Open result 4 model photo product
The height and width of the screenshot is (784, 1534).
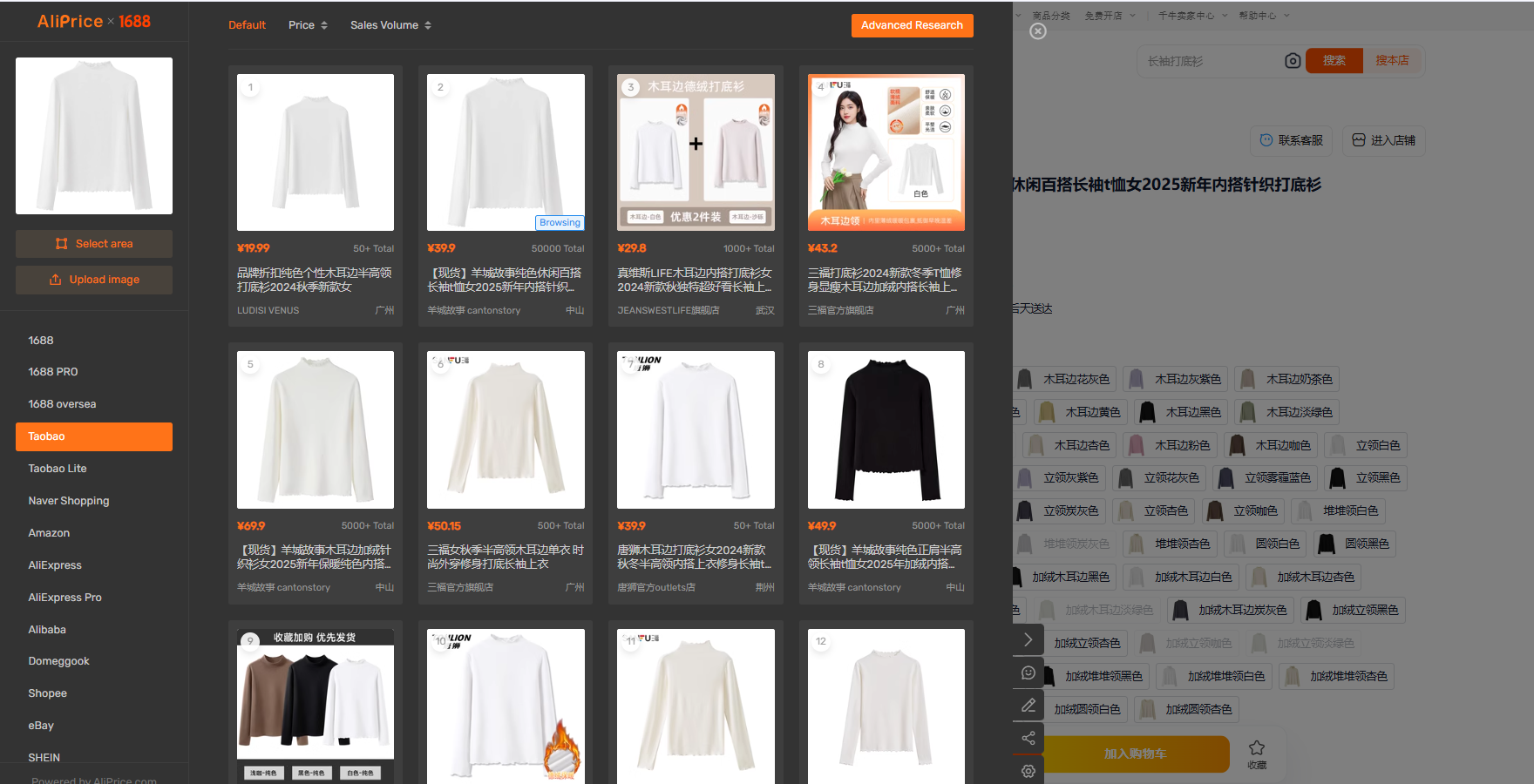(x=886, y=152)
